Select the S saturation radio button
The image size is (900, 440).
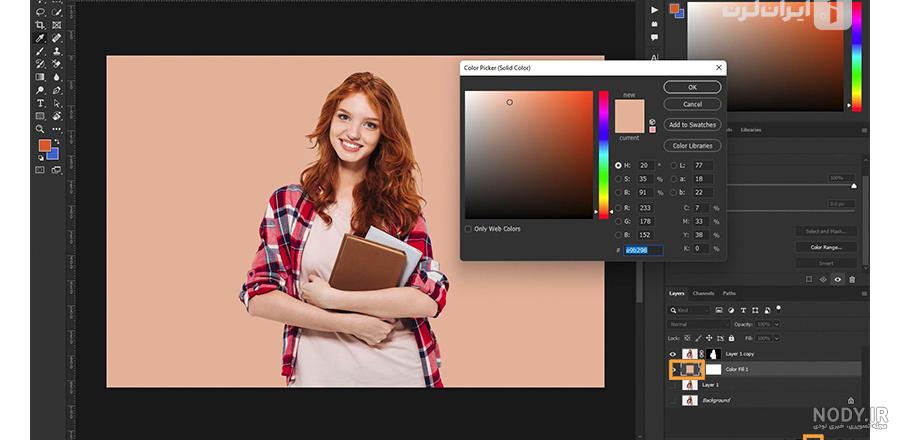click(618, 179)
